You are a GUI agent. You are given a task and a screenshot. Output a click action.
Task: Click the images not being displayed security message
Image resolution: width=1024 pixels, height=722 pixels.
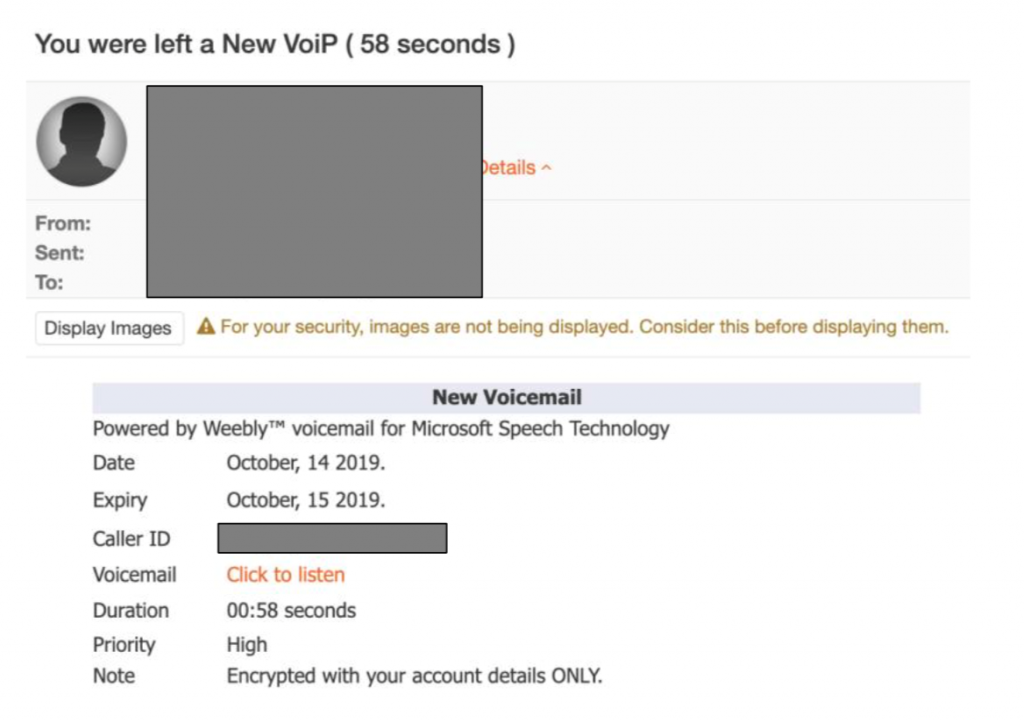(584, 326)
